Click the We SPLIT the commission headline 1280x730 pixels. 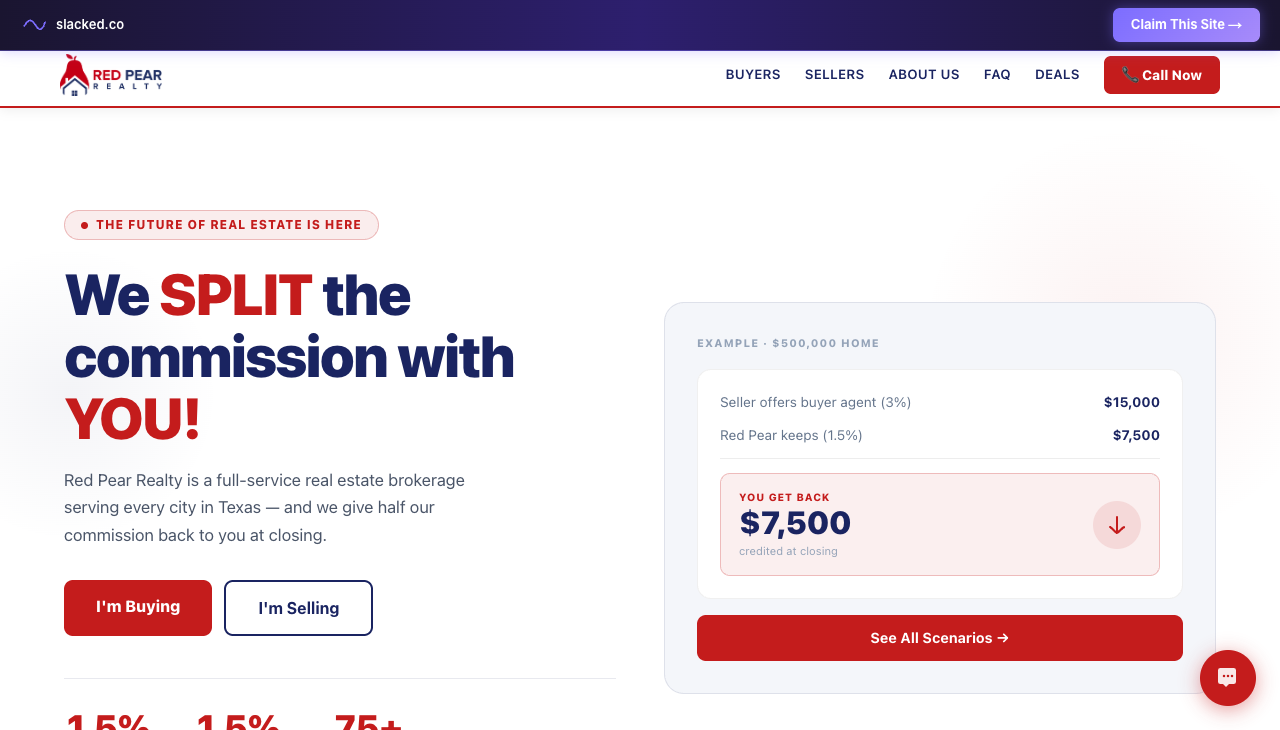(x=289, y=356)
